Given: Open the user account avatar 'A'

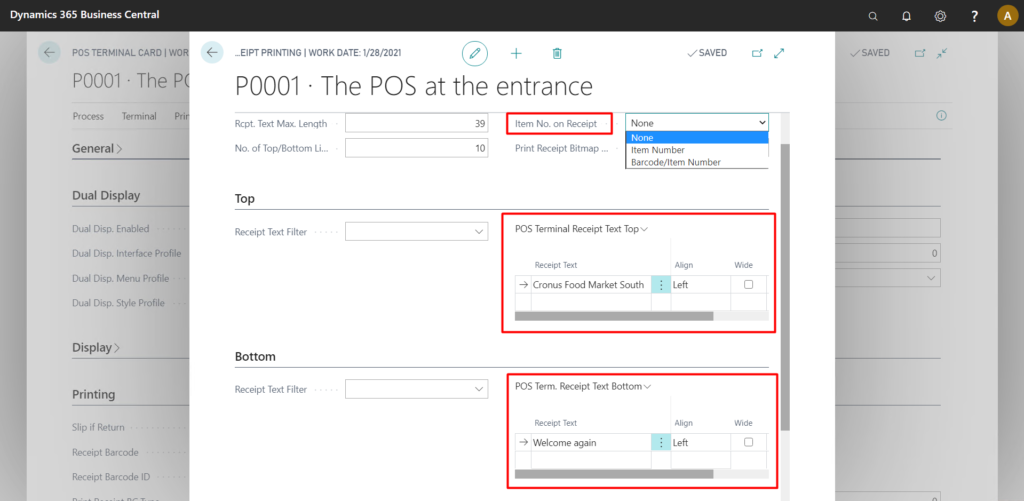Looking at the screenshot, I should (1007, 16).
